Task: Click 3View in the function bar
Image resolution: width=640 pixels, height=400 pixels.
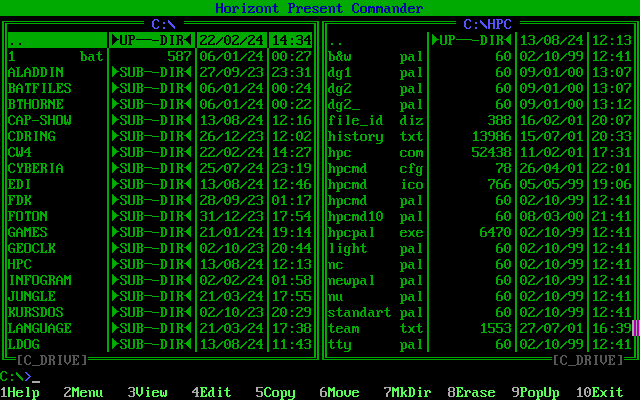Action: pyautogui.click(x=147, y=393)
